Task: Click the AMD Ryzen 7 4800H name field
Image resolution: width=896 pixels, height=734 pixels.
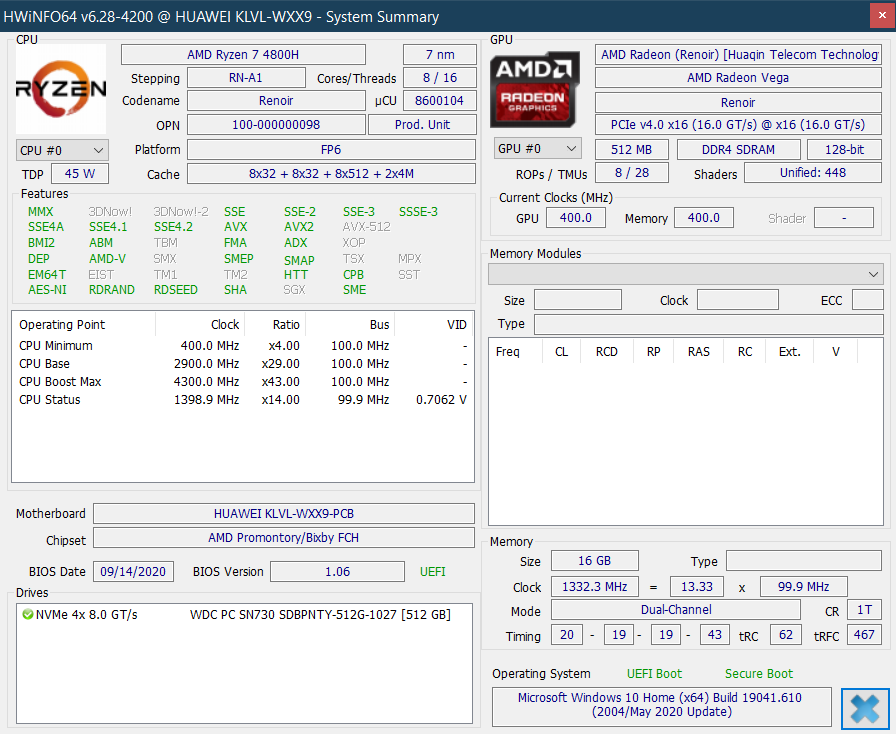Action: click(x=243, y=55)
